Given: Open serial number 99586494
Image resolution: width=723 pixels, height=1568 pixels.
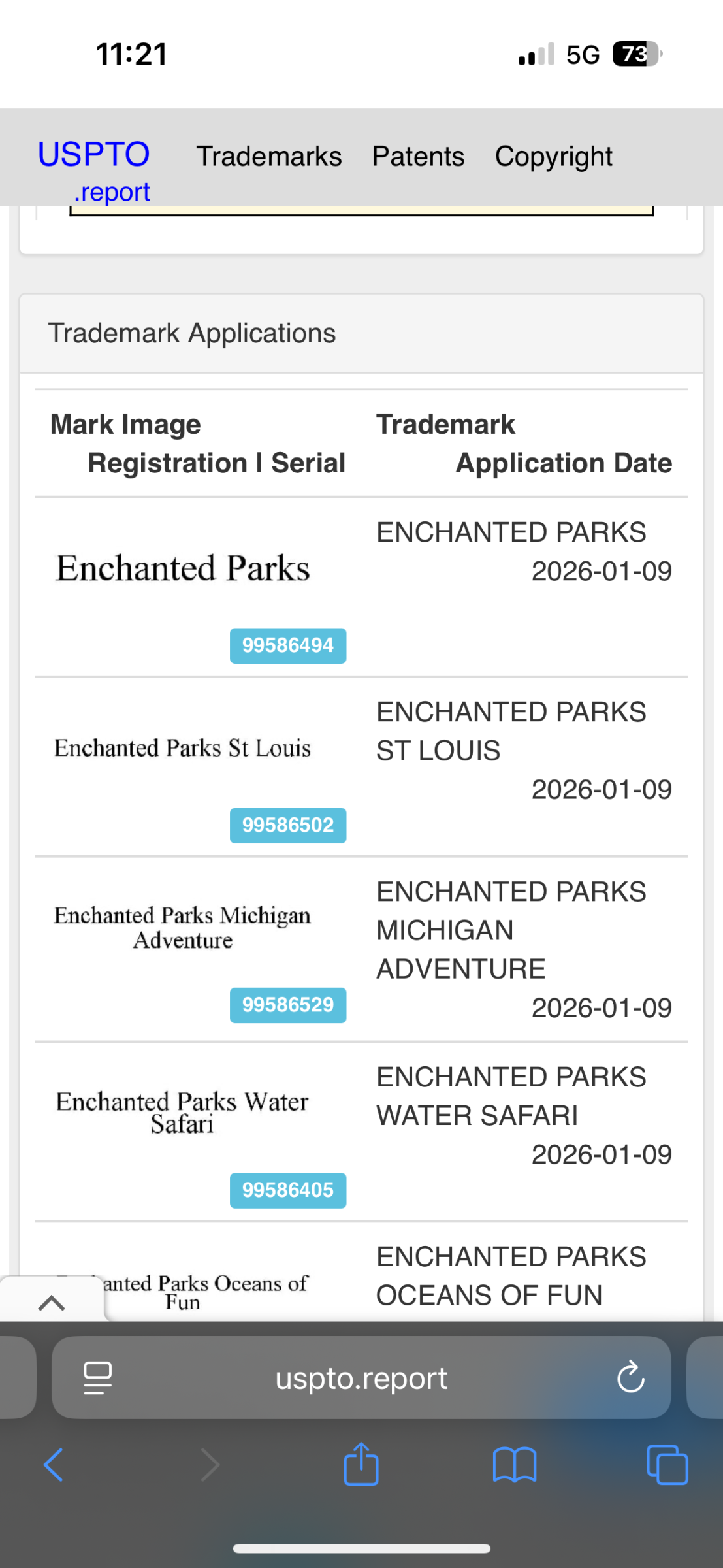Looking at the screenshot, I should 288,645.
